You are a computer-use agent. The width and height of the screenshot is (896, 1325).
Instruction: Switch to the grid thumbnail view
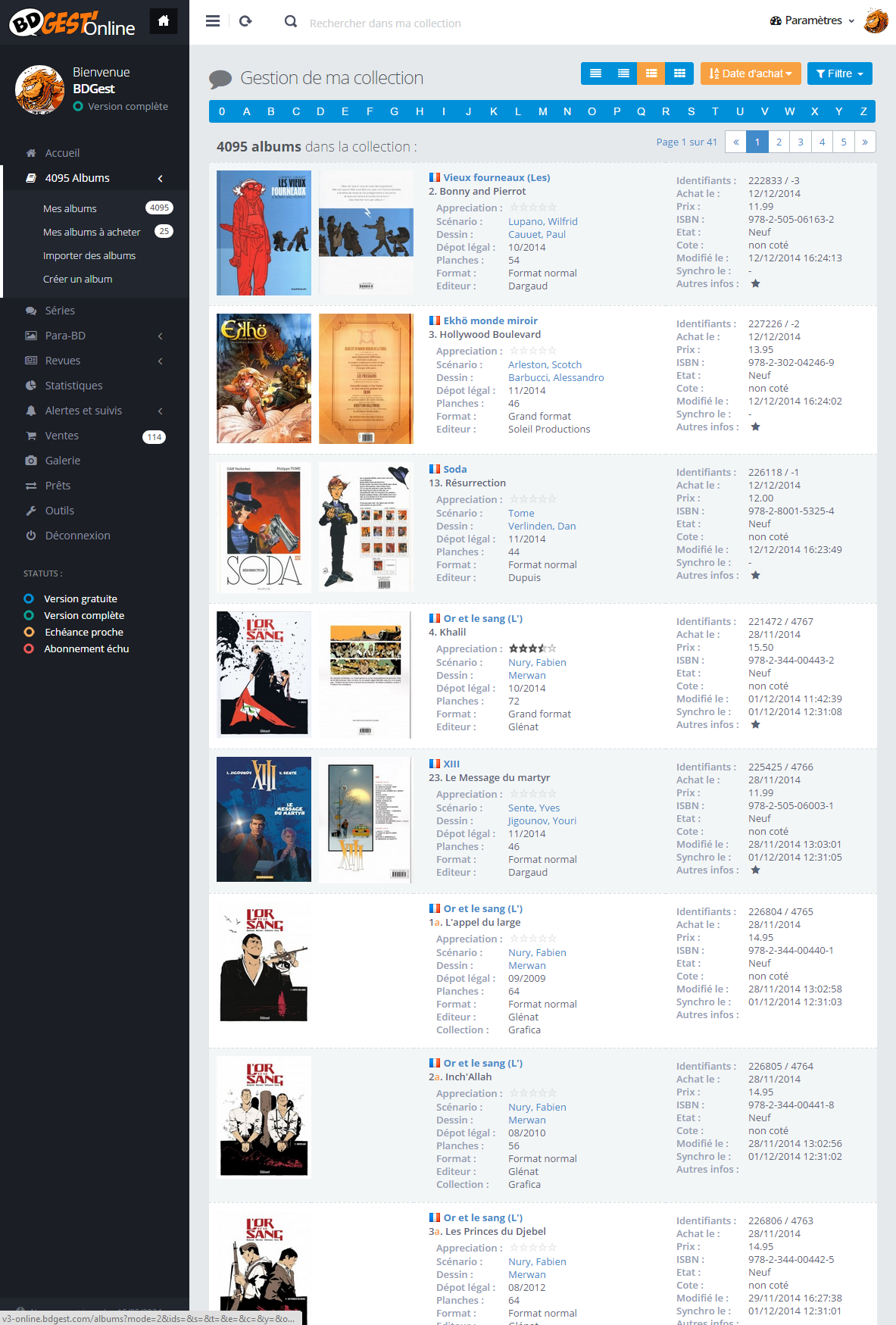[679, 73]
